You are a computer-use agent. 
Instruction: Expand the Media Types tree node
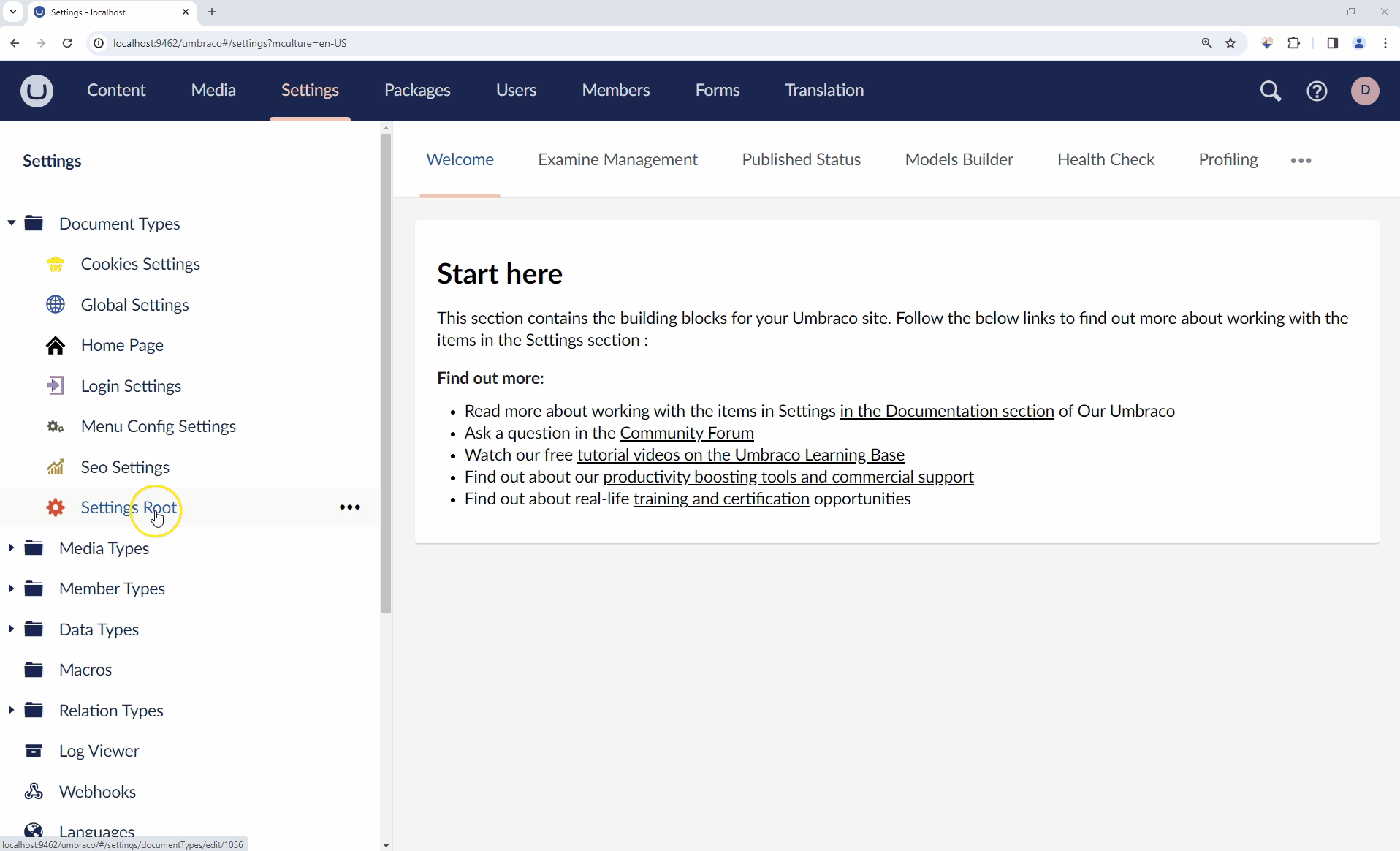coord(11,548)
